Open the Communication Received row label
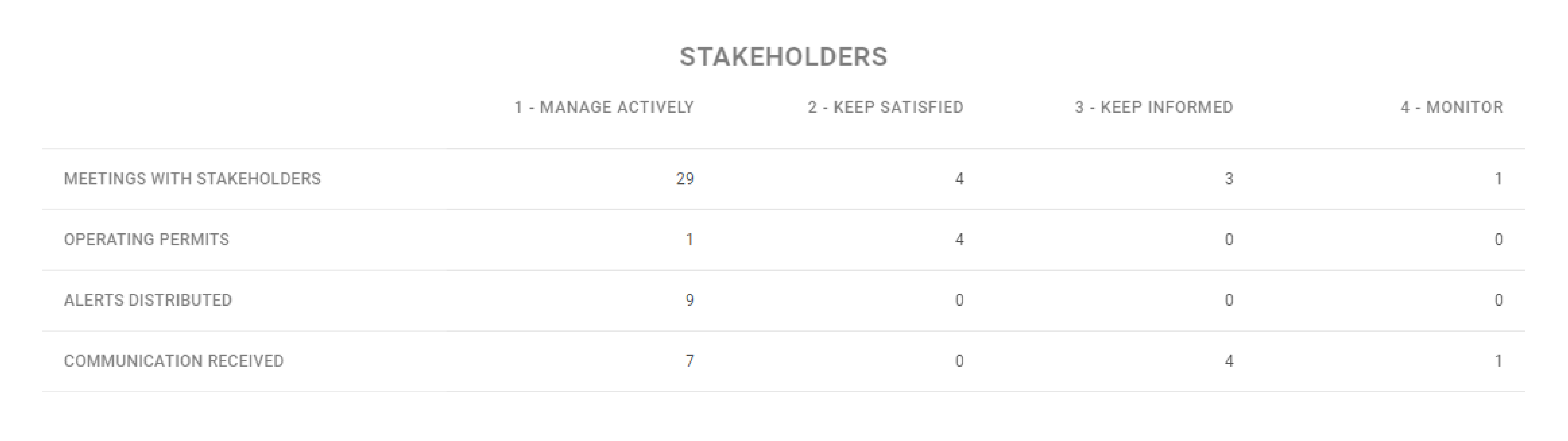The width and height of the screenshot is (1568, 441). 173,361
